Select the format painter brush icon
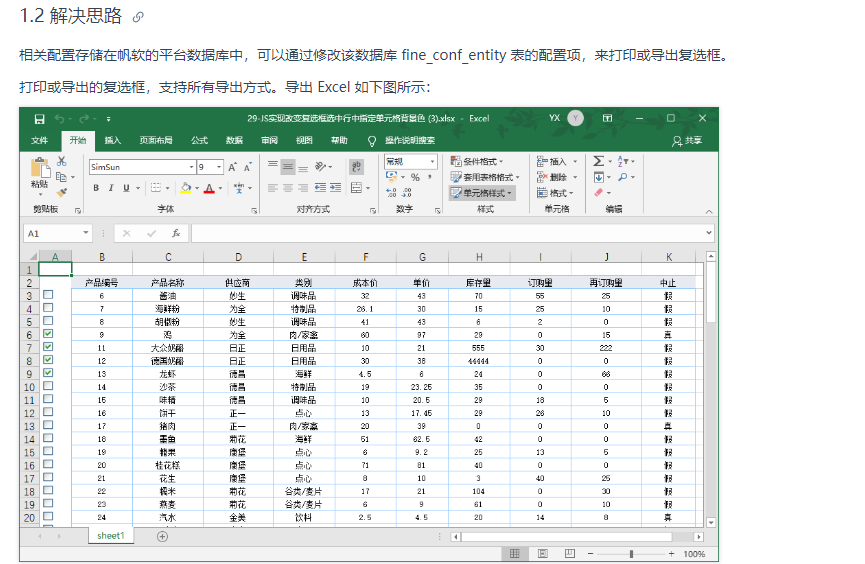The height and width of the screenshot is (564, 865). 62,193
